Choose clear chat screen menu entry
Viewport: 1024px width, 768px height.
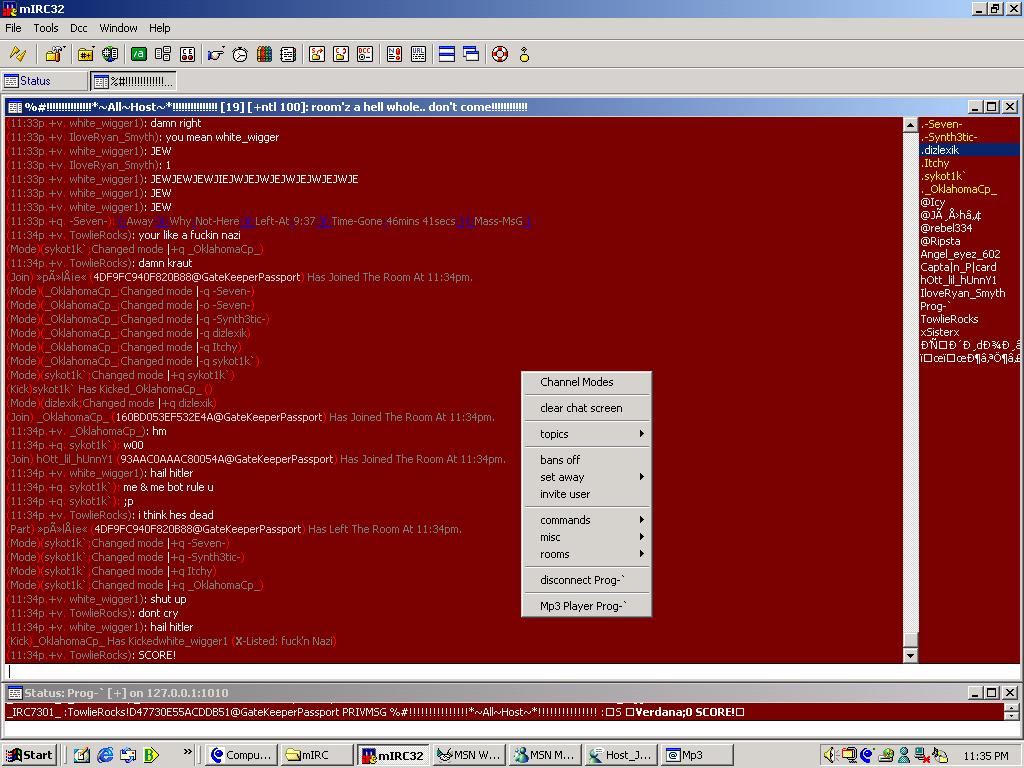pos(581,408)
